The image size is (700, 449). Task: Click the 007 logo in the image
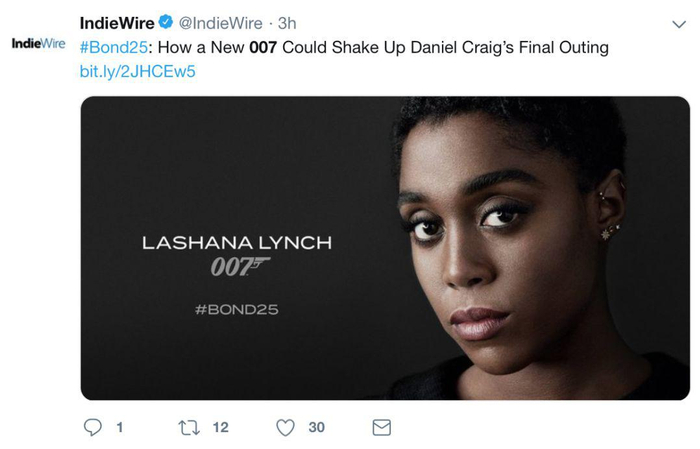pyautogui.click(x=238, y=269)
